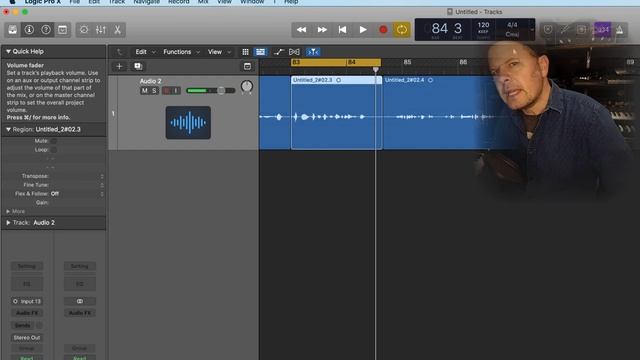Toggle input monitoring on Audio 2

click(x=176, y=91)
